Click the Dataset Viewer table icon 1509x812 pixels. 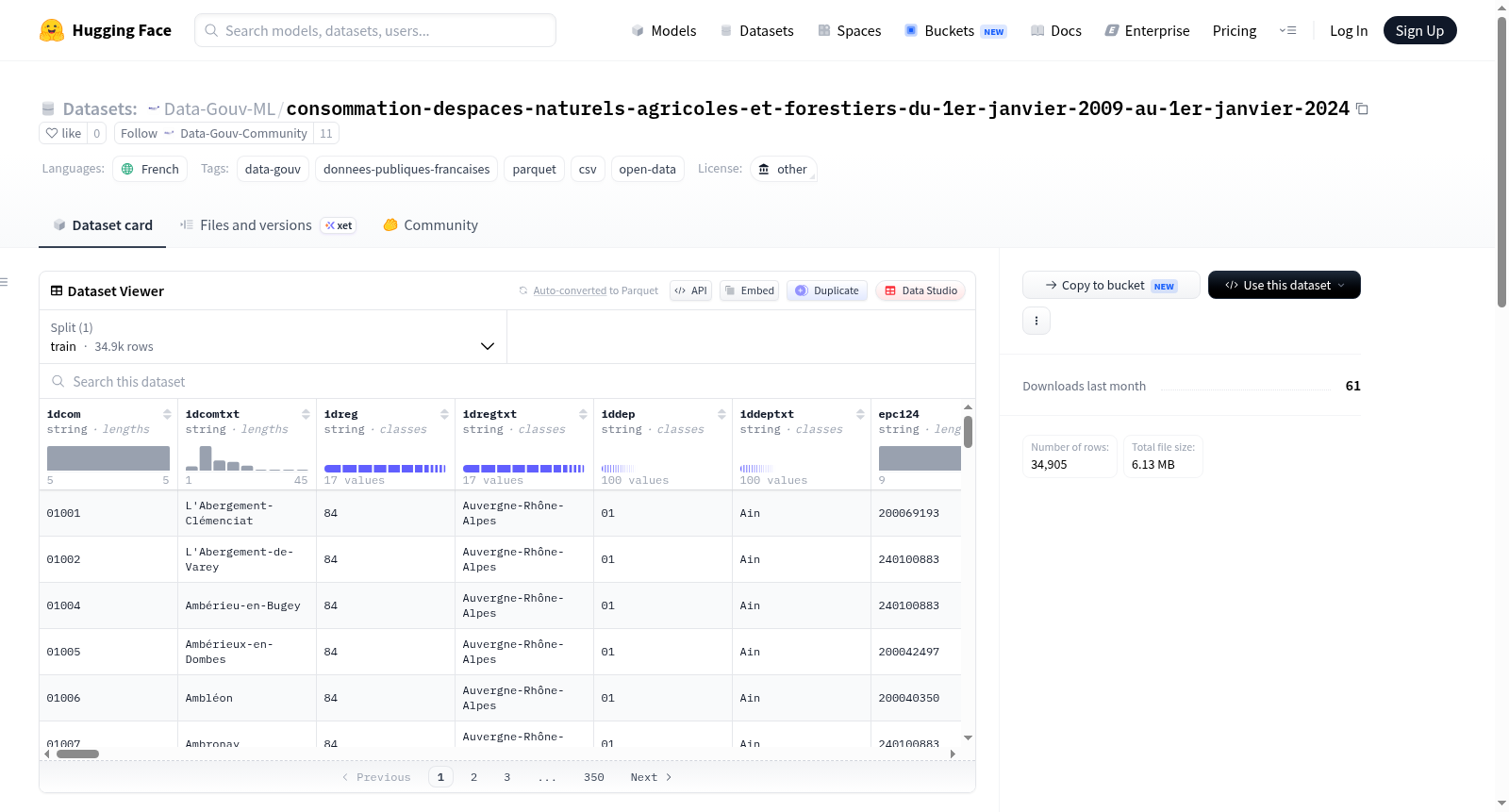tap(57, 291)
